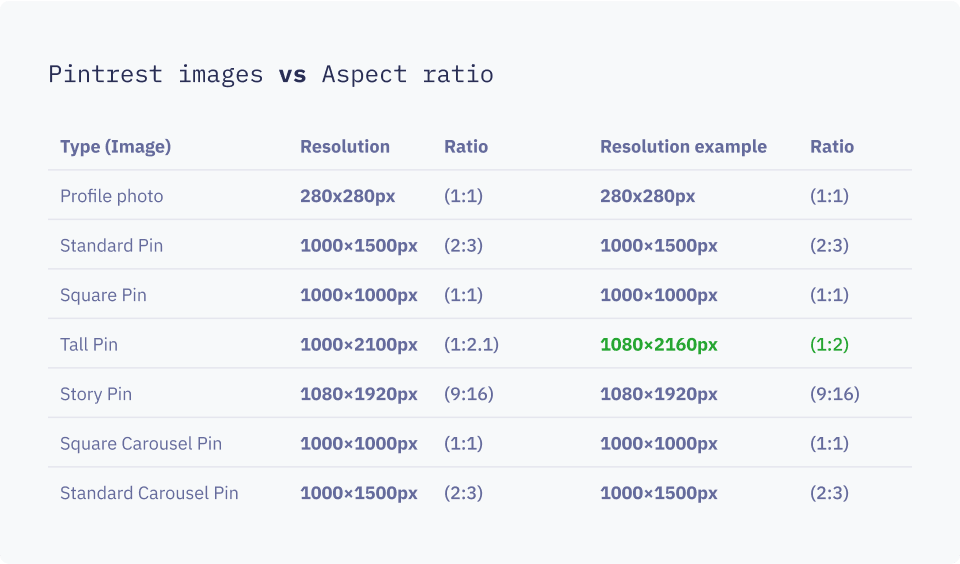Click the 'Profile photo' row label
960x564 pixels.
[111, 196]
